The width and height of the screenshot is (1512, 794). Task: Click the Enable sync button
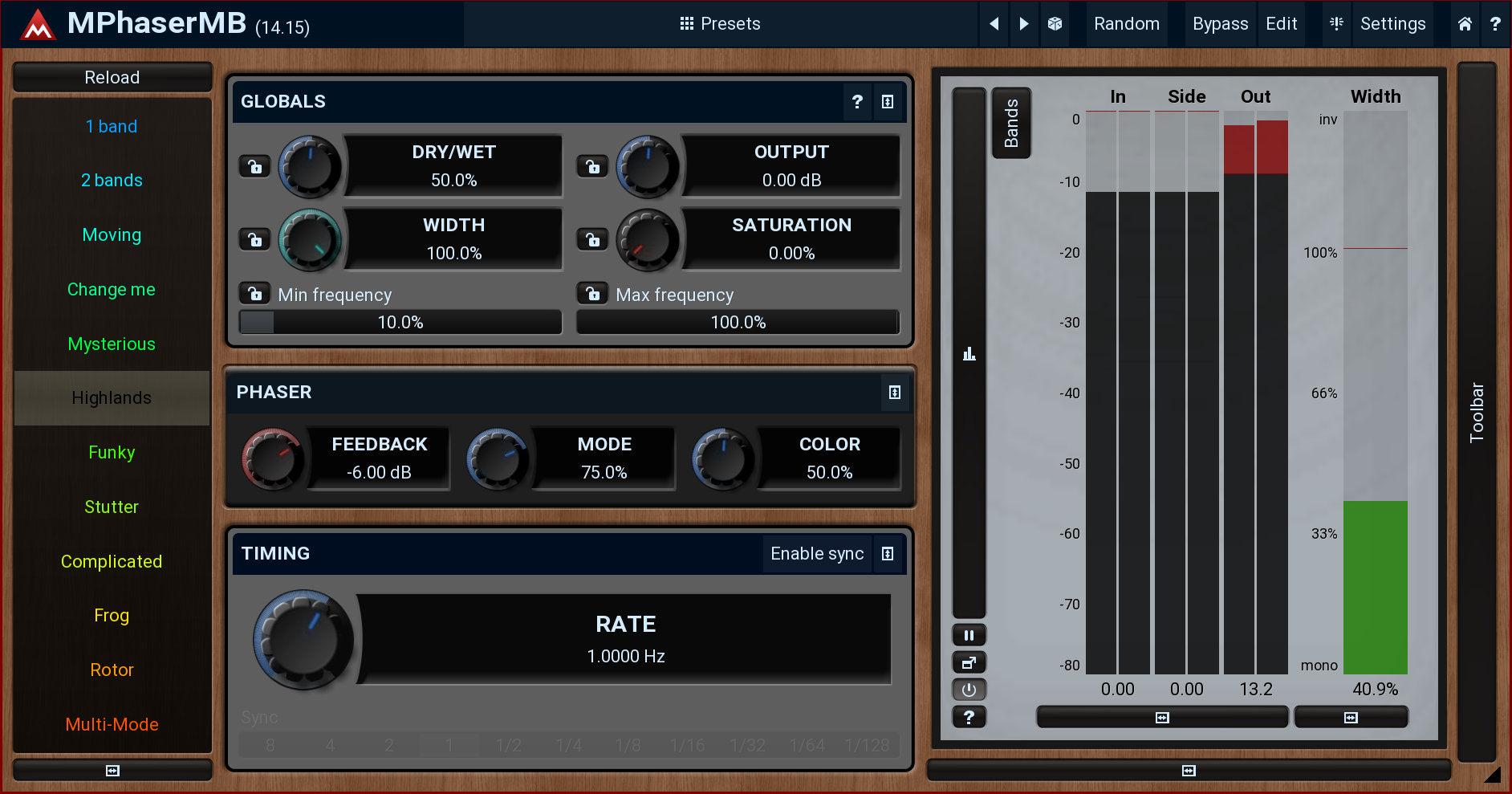816,554
